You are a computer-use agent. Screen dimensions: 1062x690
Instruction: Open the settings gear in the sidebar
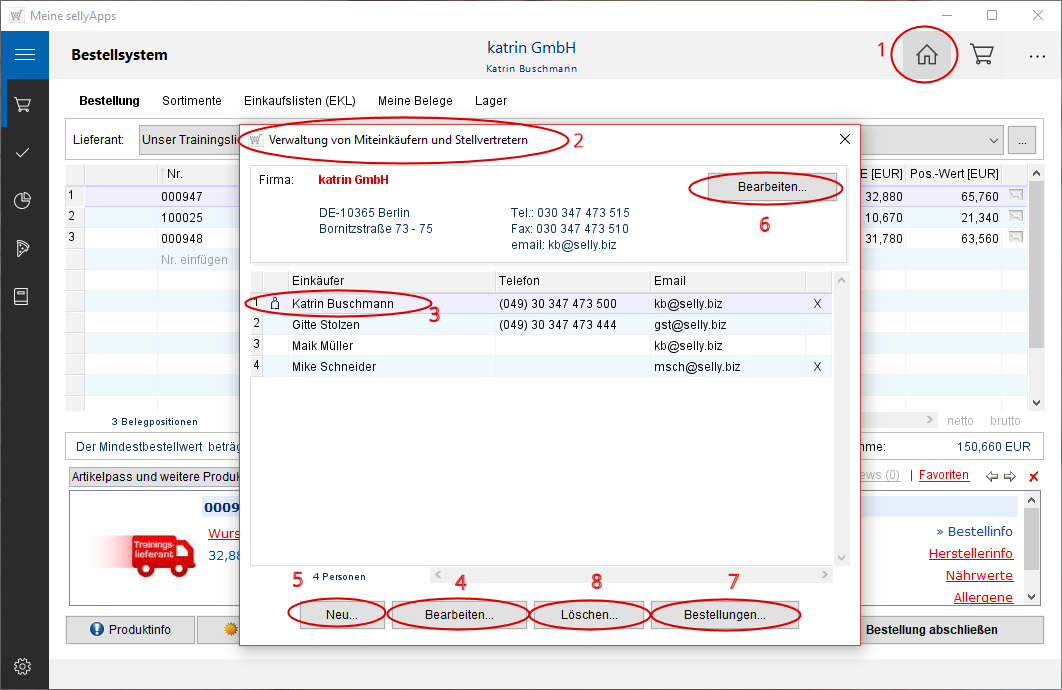tap(24, 666)
